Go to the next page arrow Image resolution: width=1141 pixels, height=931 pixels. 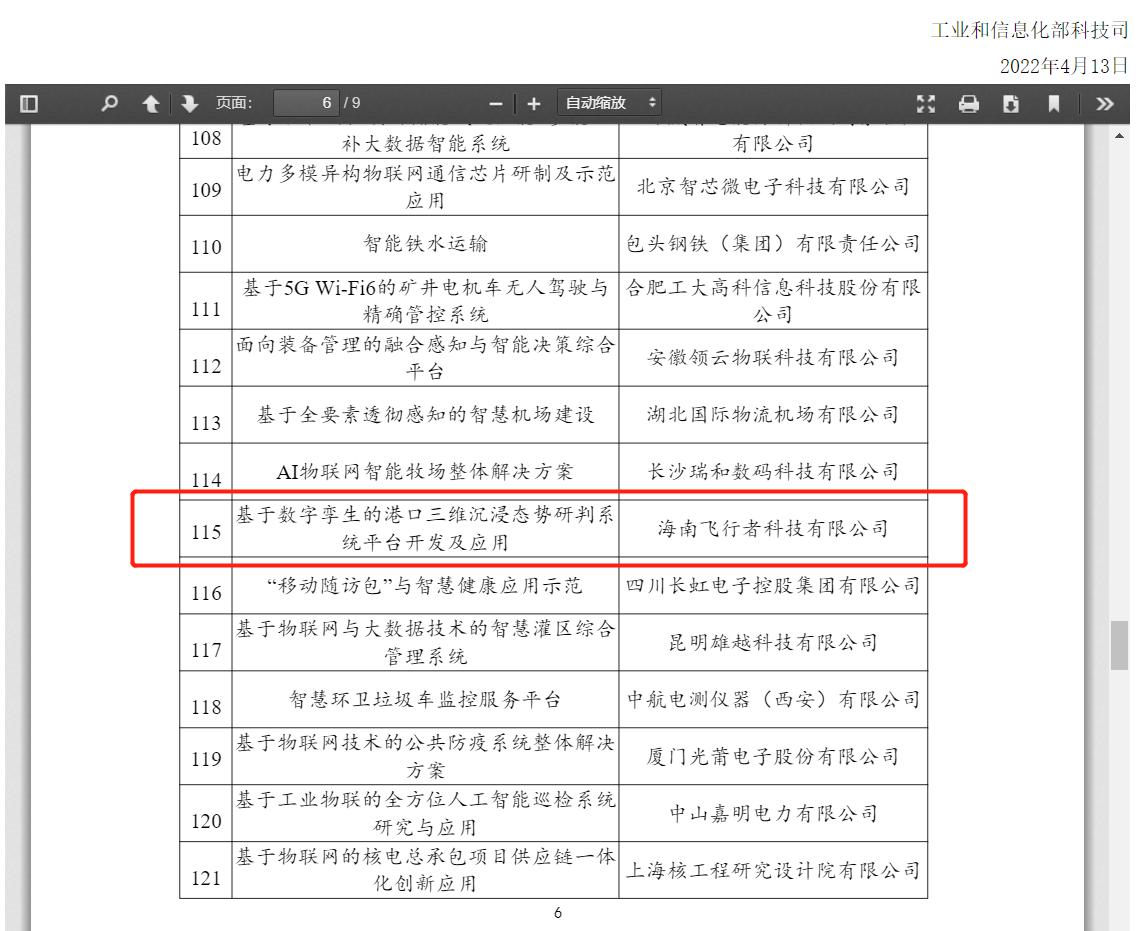(x=189, y=103)
